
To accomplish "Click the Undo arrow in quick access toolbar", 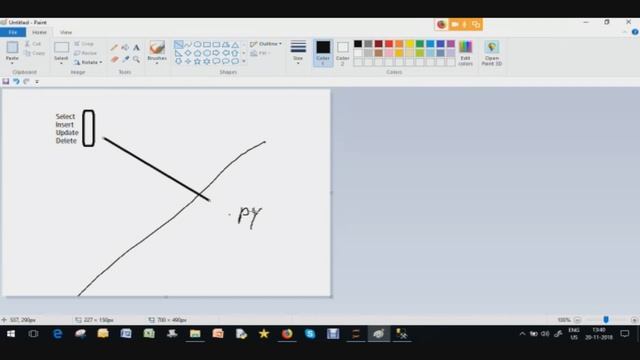I will coord(16,82).
